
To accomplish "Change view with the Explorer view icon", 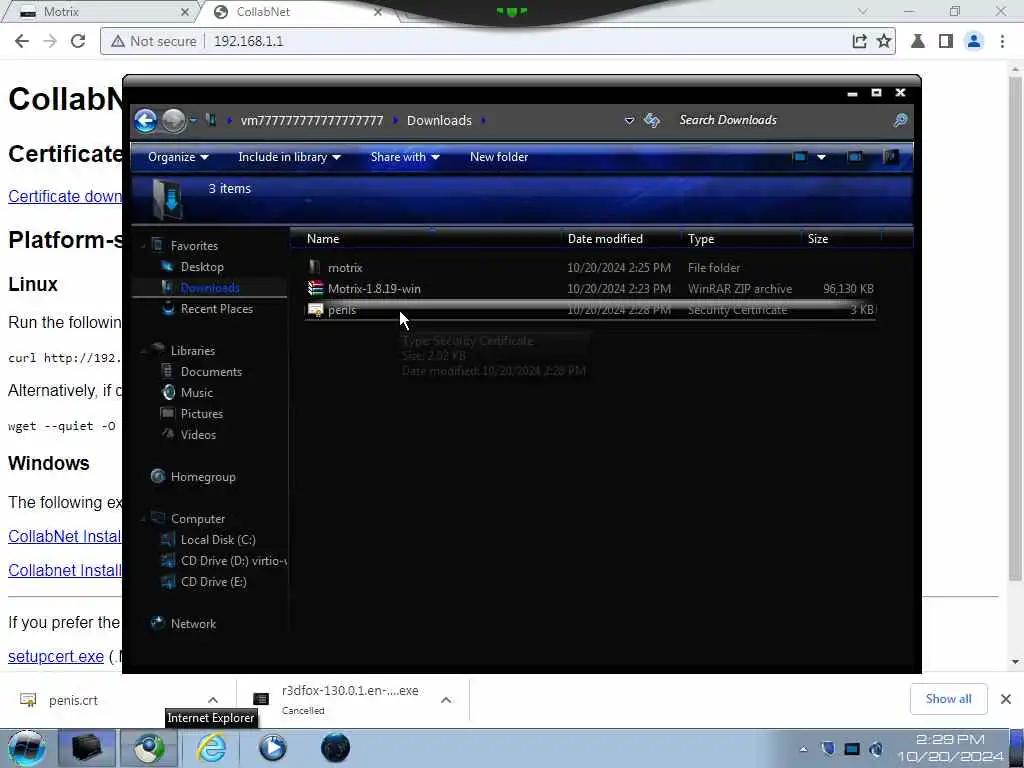I will [x=799, y=157].
